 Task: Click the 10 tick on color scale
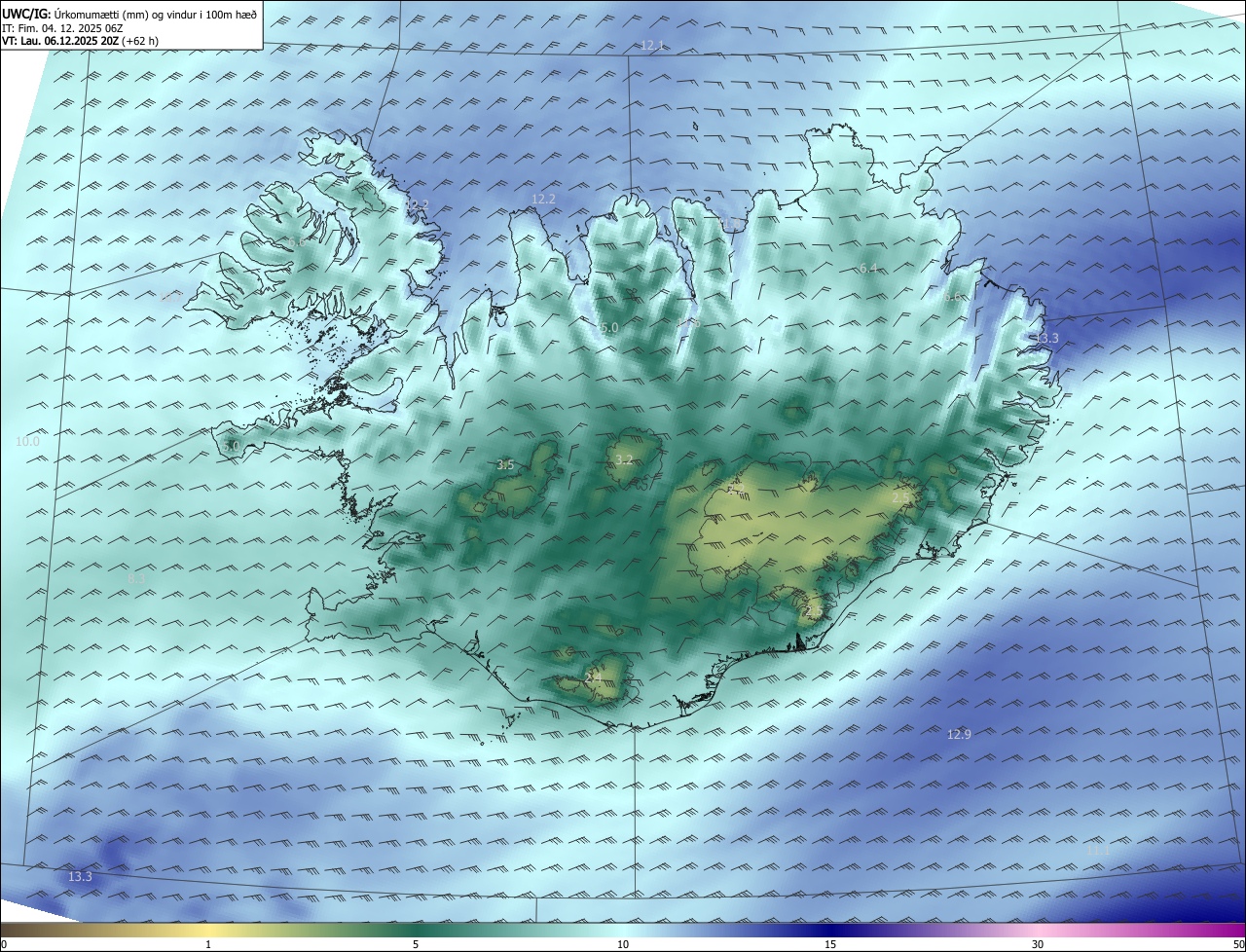click(623, 944)
